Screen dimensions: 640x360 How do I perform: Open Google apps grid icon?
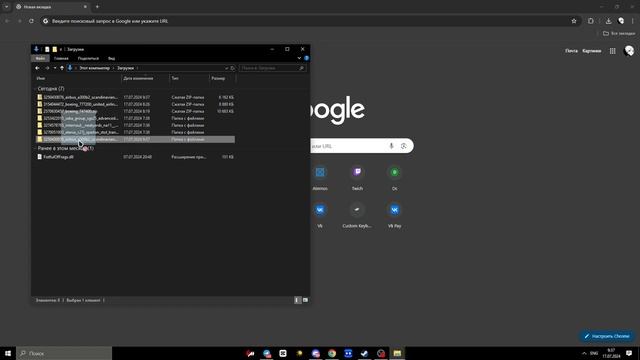point(613,51)
